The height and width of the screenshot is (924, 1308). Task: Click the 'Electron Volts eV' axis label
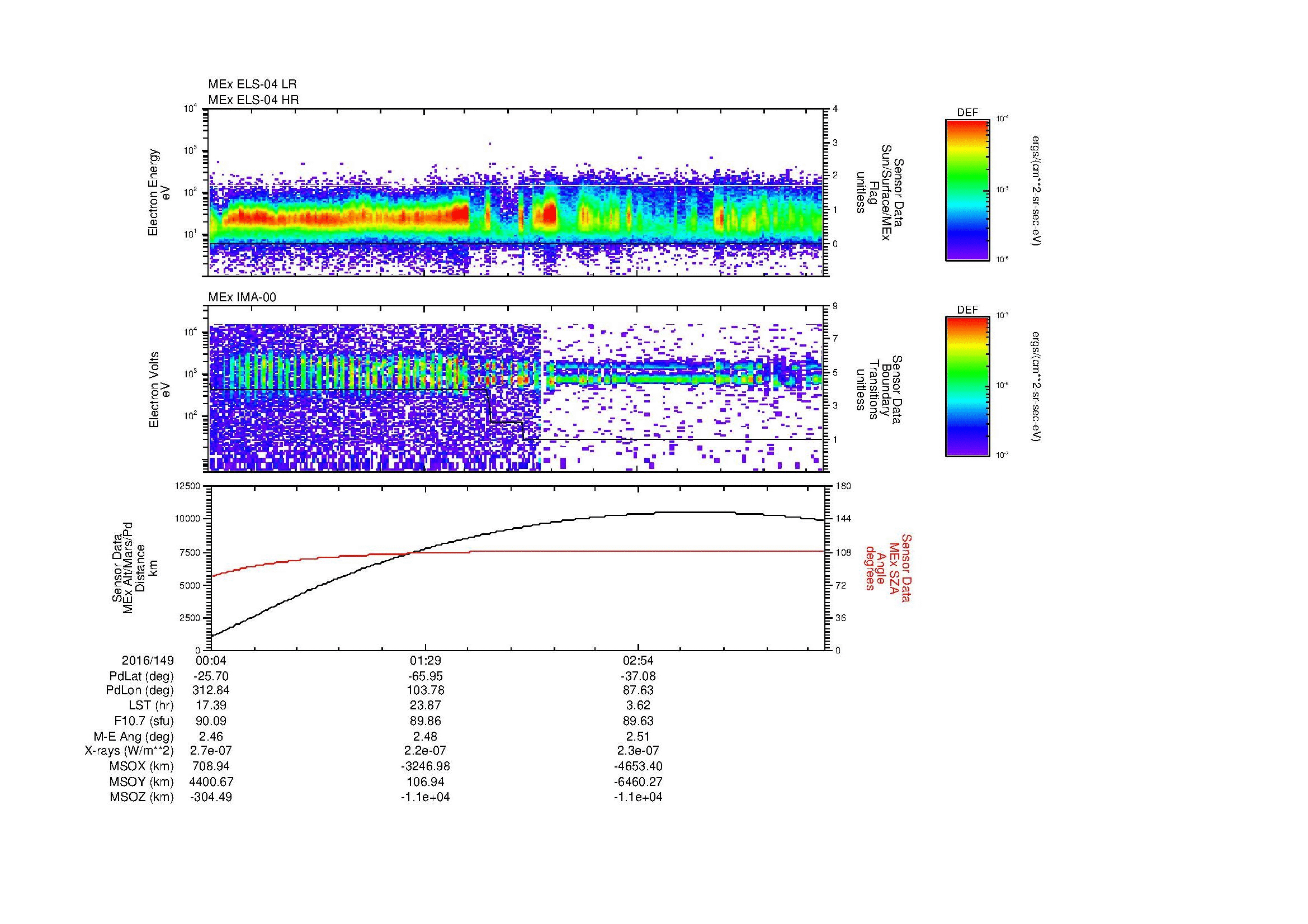(159, 390)
